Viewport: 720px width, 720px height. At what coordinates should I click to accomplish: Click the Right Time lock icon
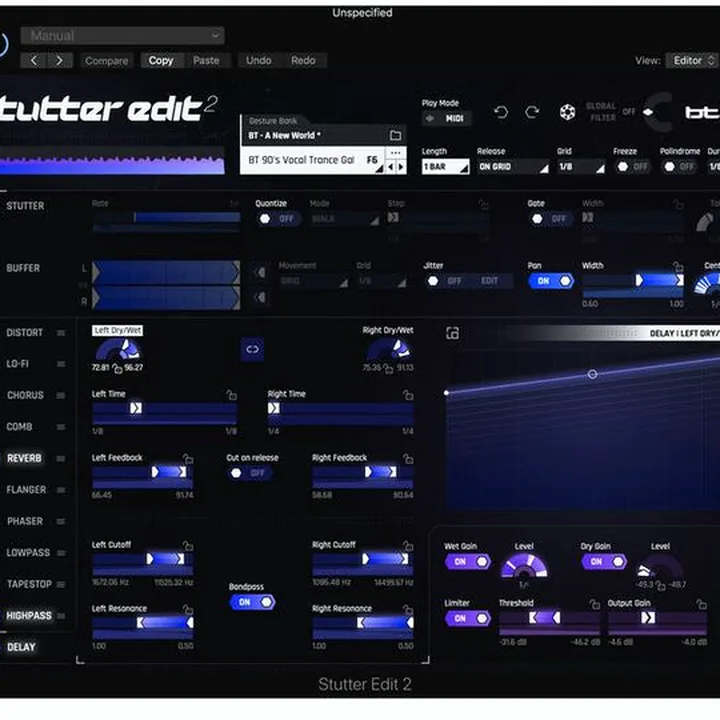[x=408, y=394]
